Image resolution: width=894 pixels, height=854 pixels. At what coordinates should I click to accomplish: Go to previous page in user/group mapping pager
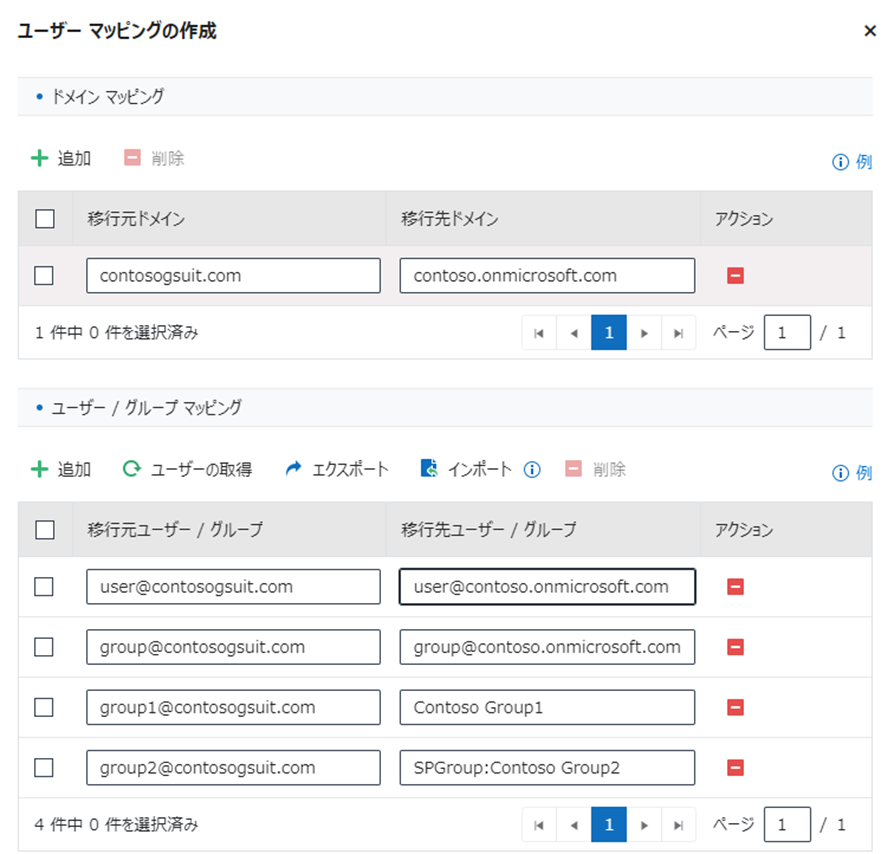click(x=574, y=825)
